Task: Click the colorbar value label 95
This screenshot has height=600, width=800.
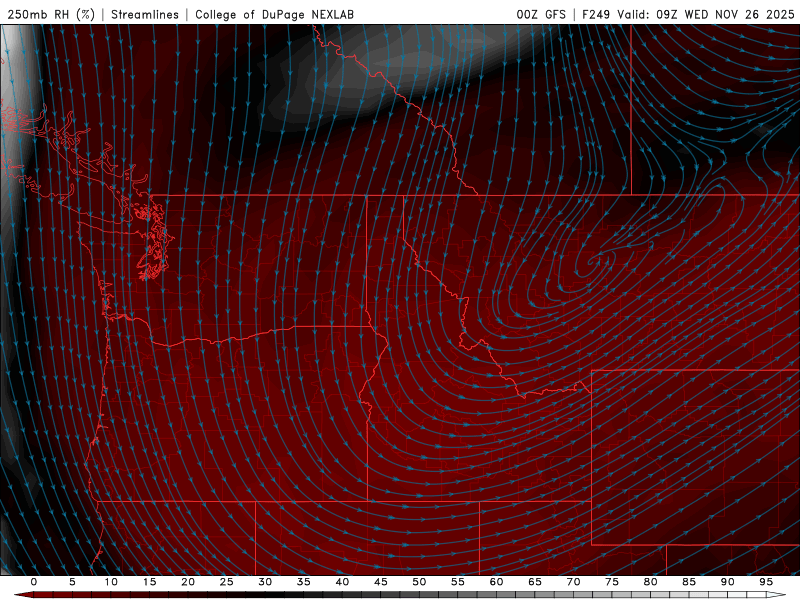Action: coord(766,582)
